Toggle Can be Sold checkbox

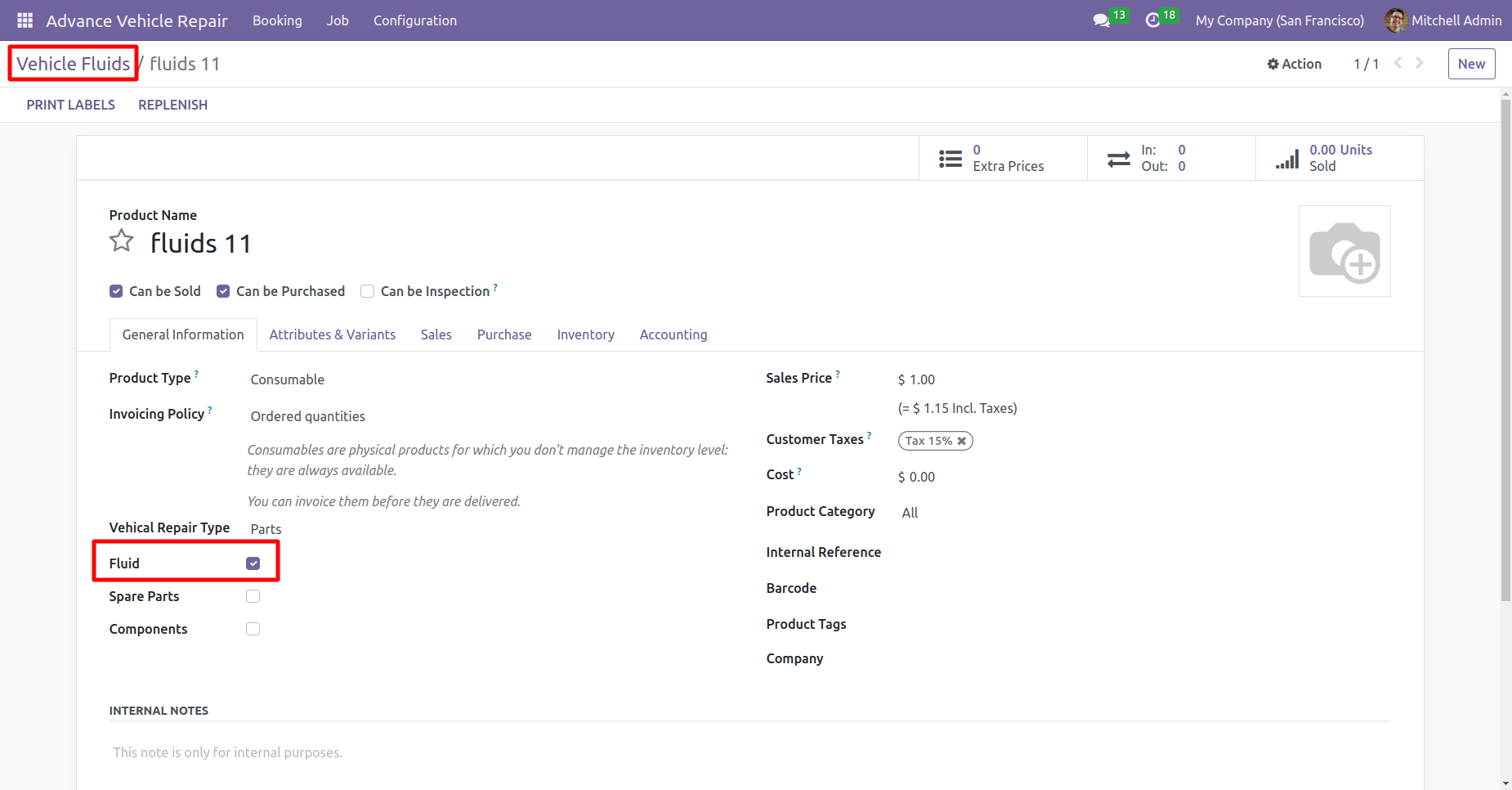(116, 291)
